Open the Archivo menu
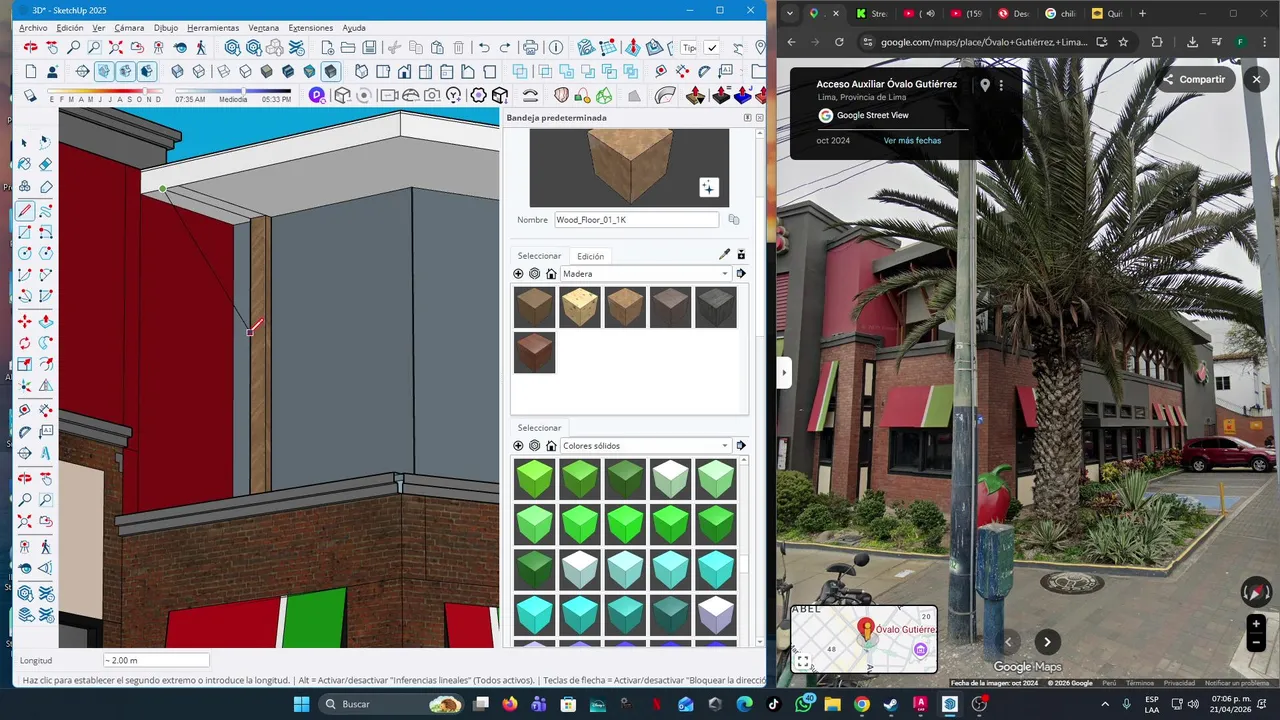Image resolution: width=1280 pixels, height=720 pixels. [33, 28]
